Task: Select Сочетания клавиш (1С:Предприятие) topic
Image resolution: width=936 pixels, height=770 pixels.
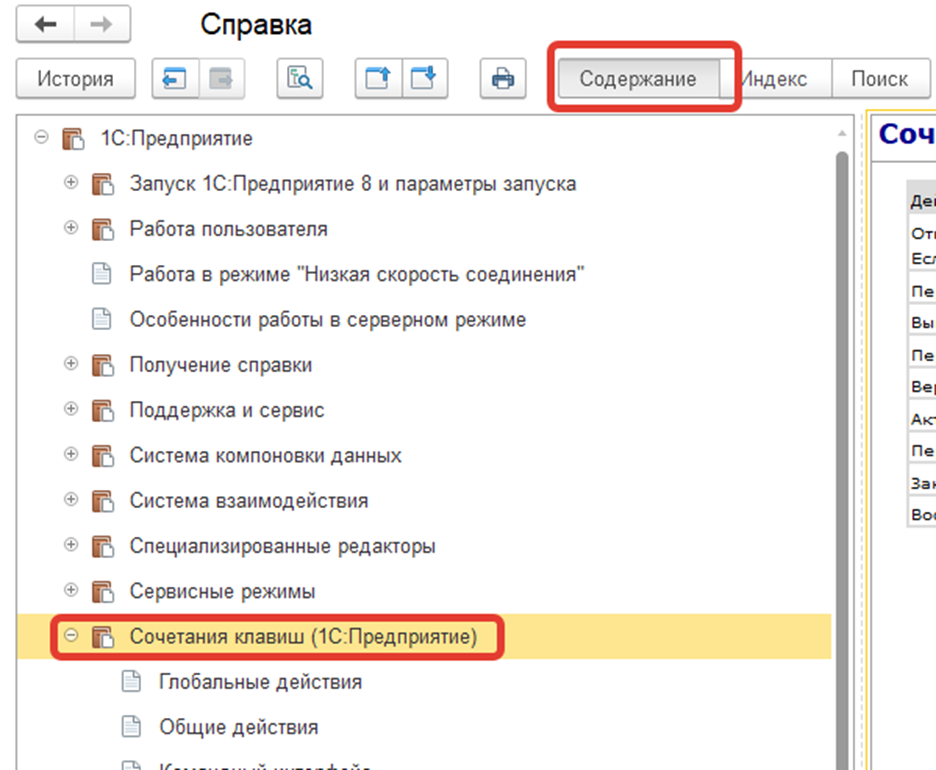Action: pyautogui.click(x=303, y=637)
